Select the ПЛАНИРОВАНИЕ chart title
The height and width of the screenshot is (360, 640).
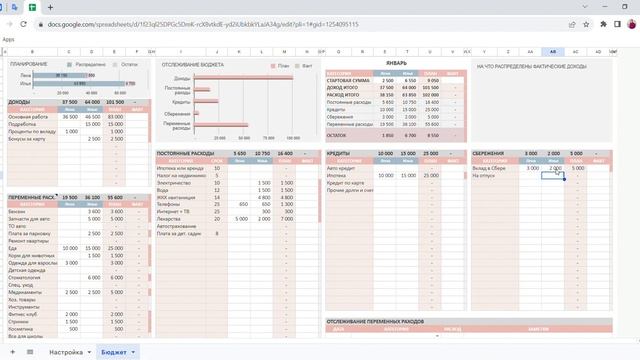click(29, 64)
